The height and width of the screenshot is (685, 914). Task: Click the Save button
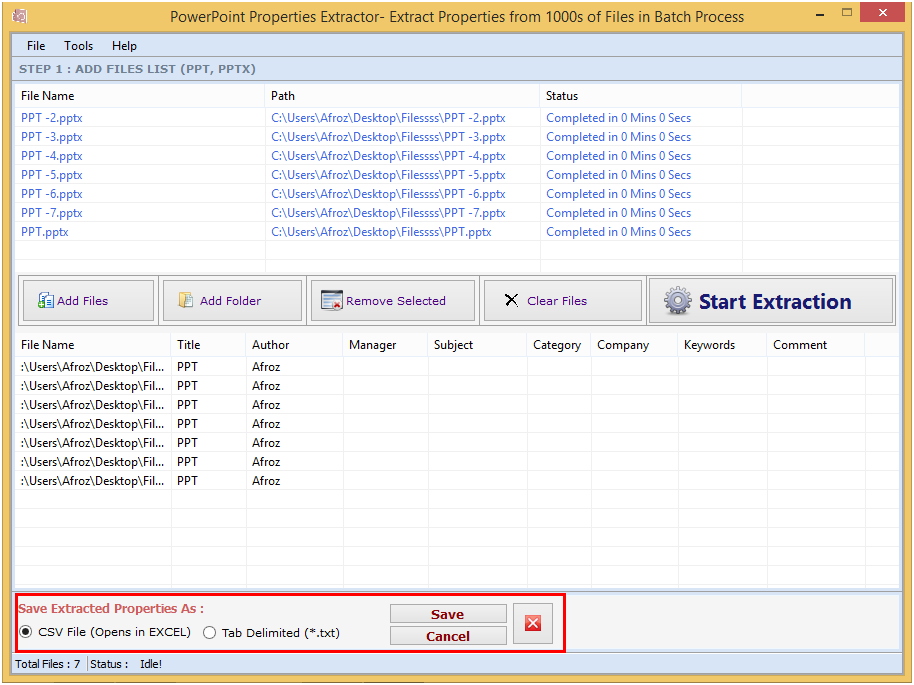click(x=448, y=614)
